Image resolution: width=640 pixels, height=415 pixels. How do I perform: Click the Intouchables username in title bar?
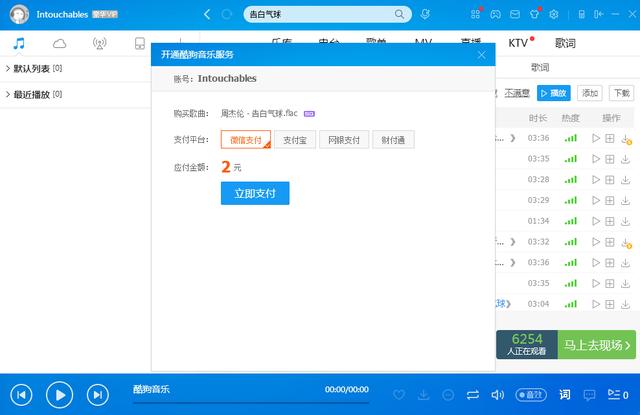coord(62,14)
